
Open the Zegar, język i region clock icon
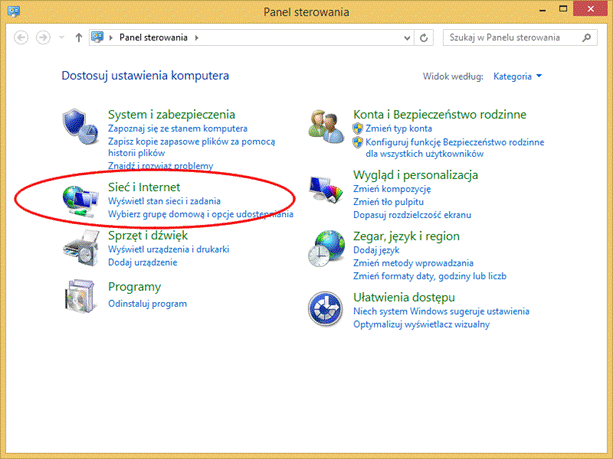pos(326,249)
